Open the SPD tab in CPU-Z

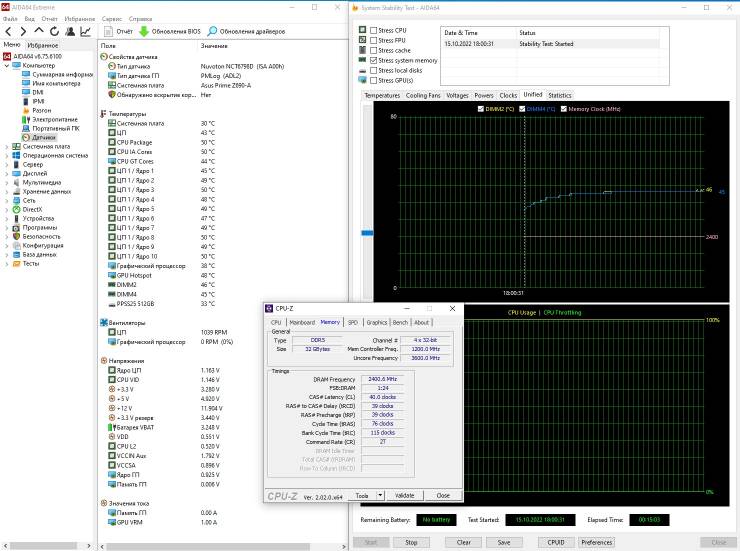[x=353, y=322]
